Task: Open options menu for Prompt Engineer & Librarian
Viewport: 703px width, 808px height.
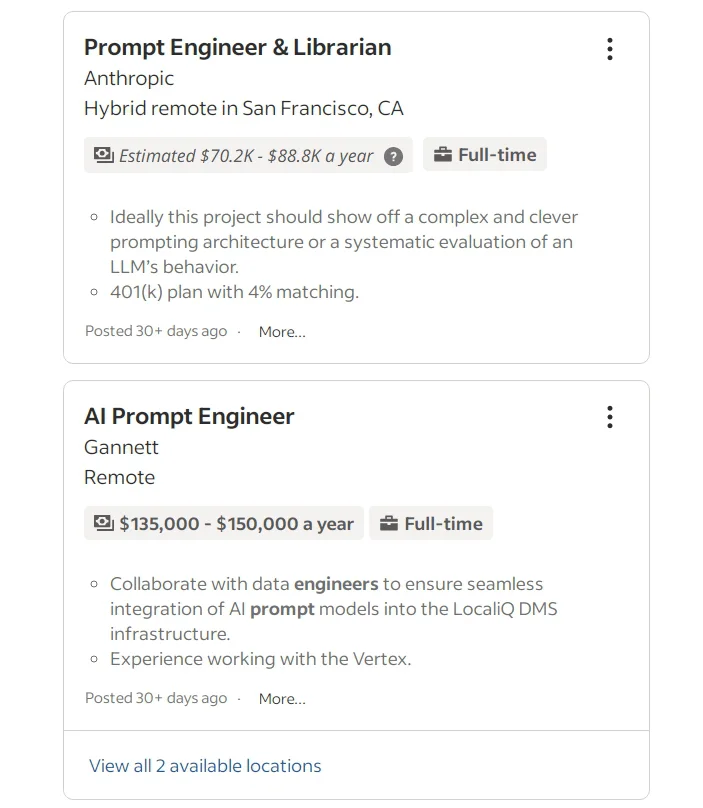Action: [x=610, y=49]
